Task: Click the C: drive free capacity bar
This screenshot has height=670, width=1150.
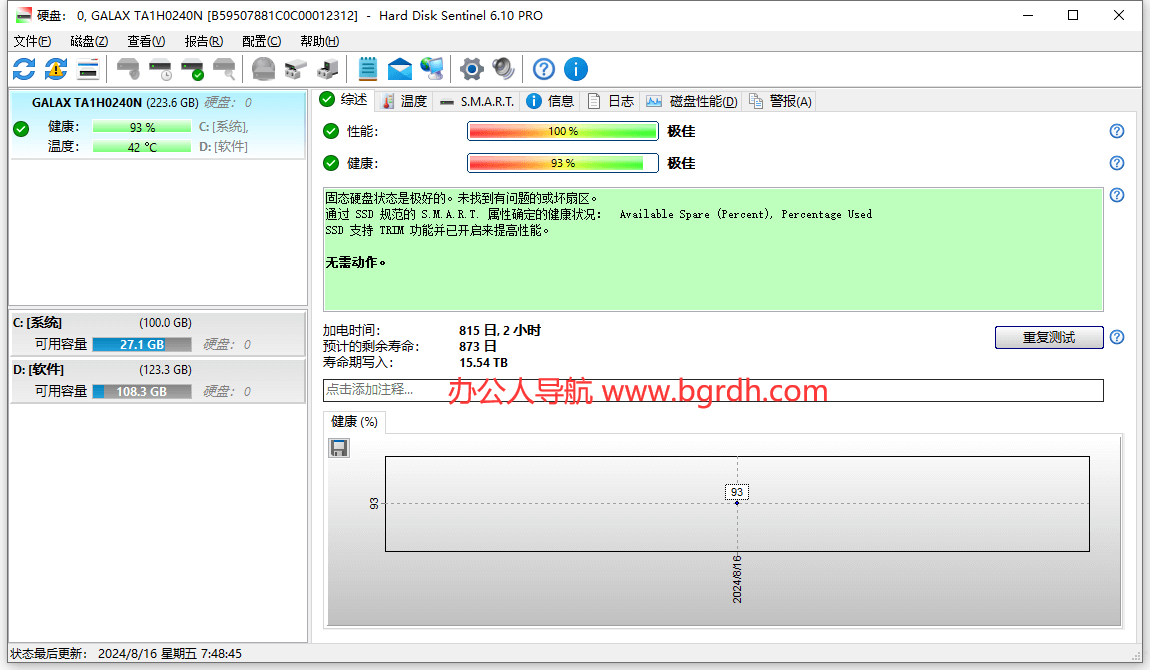Action: (x=141, y=344)
